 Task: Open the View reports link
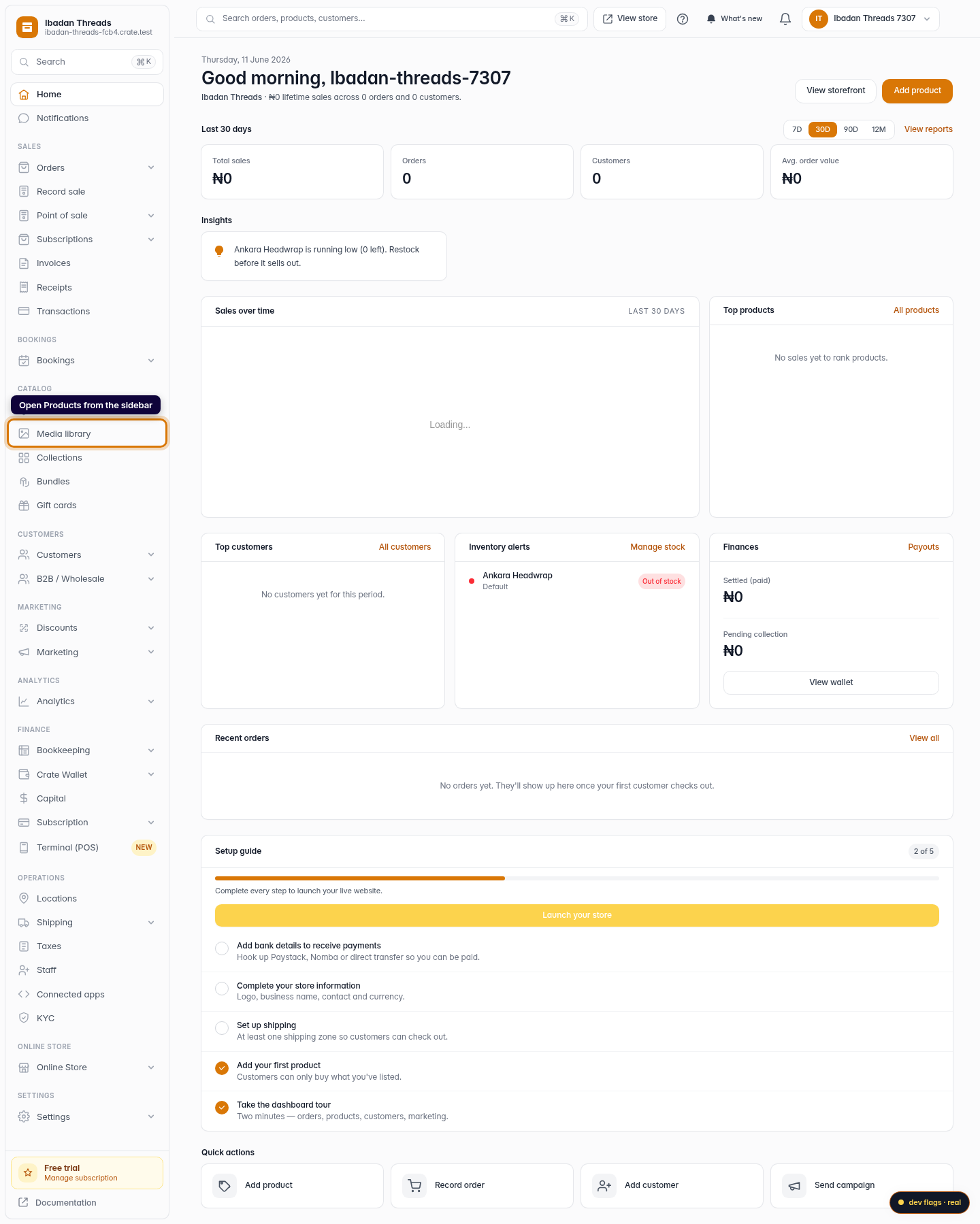pyautogui.click(x=928, y=129)
